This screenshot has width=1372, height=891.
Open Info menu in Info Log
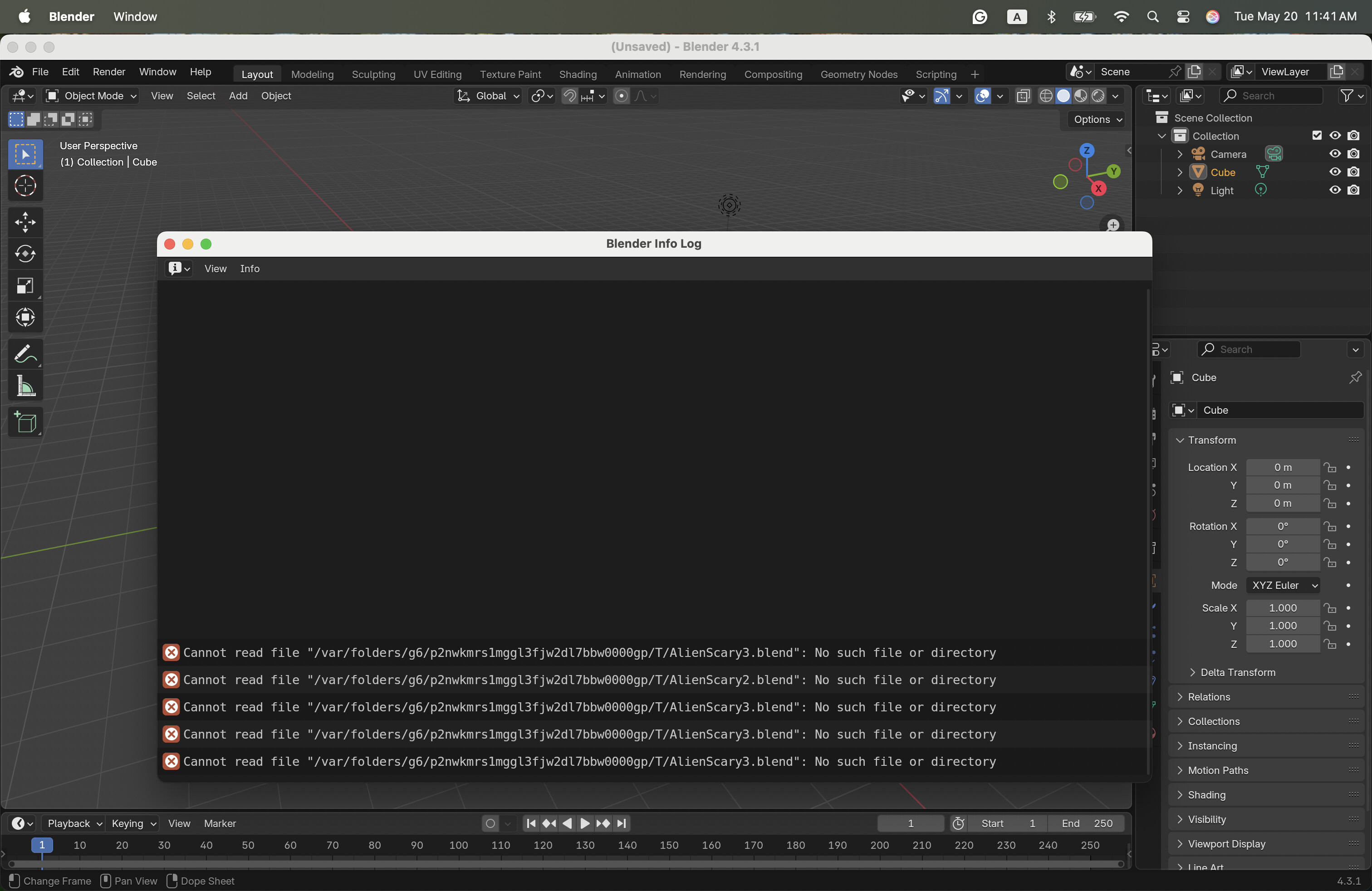pyautogui.click(x=250, y=269)
